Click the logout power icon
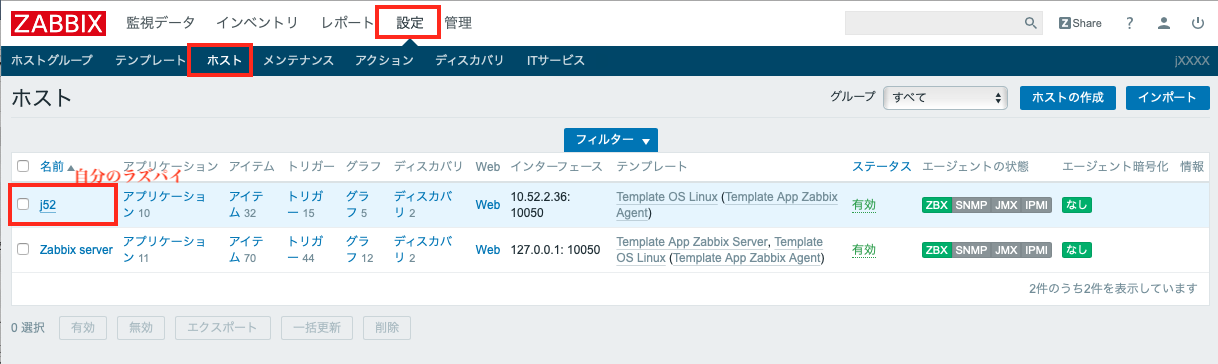1218x364 pixels. click(1197, 22)
